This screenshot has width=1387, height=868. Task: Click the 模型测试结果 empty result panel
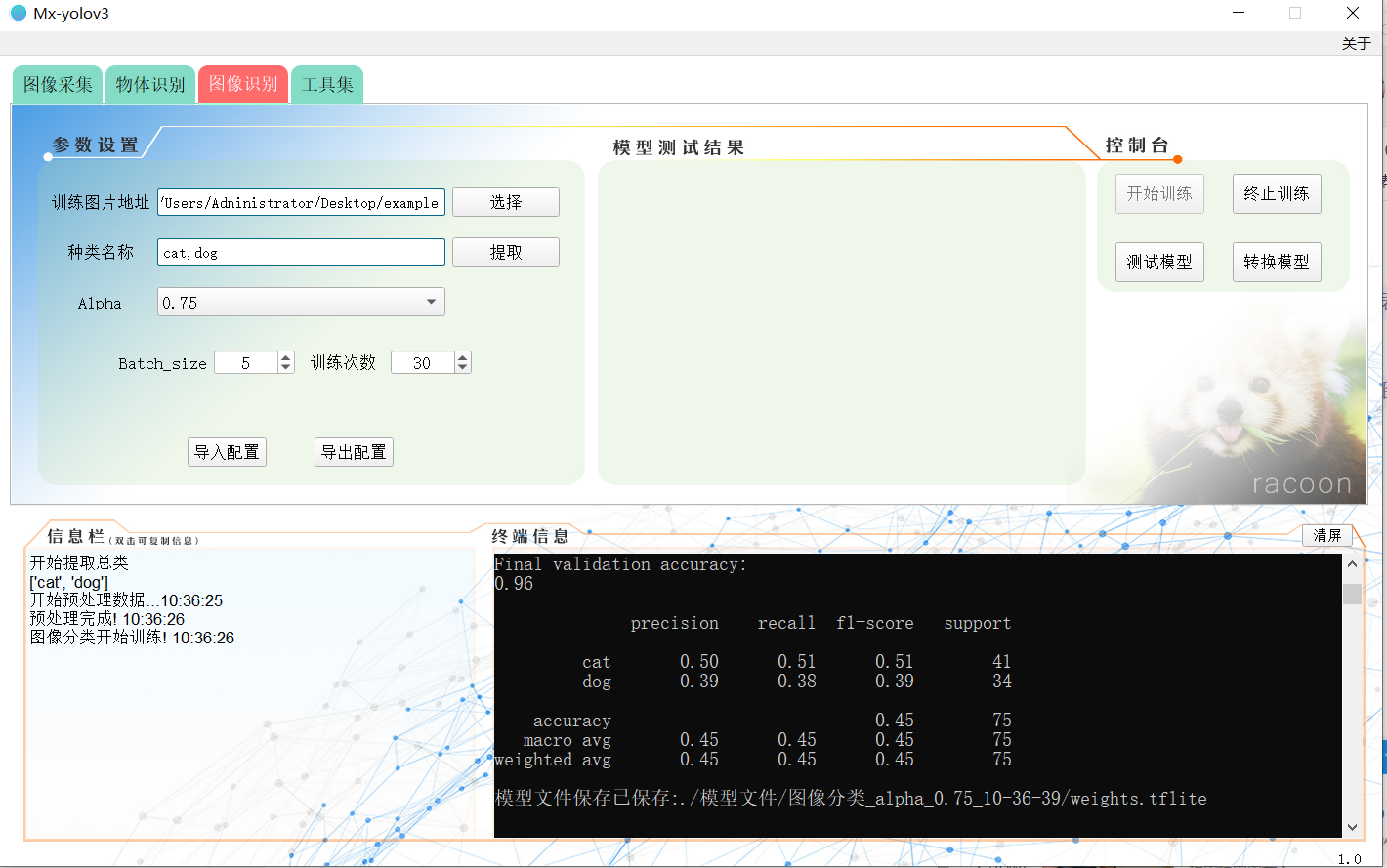[841, 322]
